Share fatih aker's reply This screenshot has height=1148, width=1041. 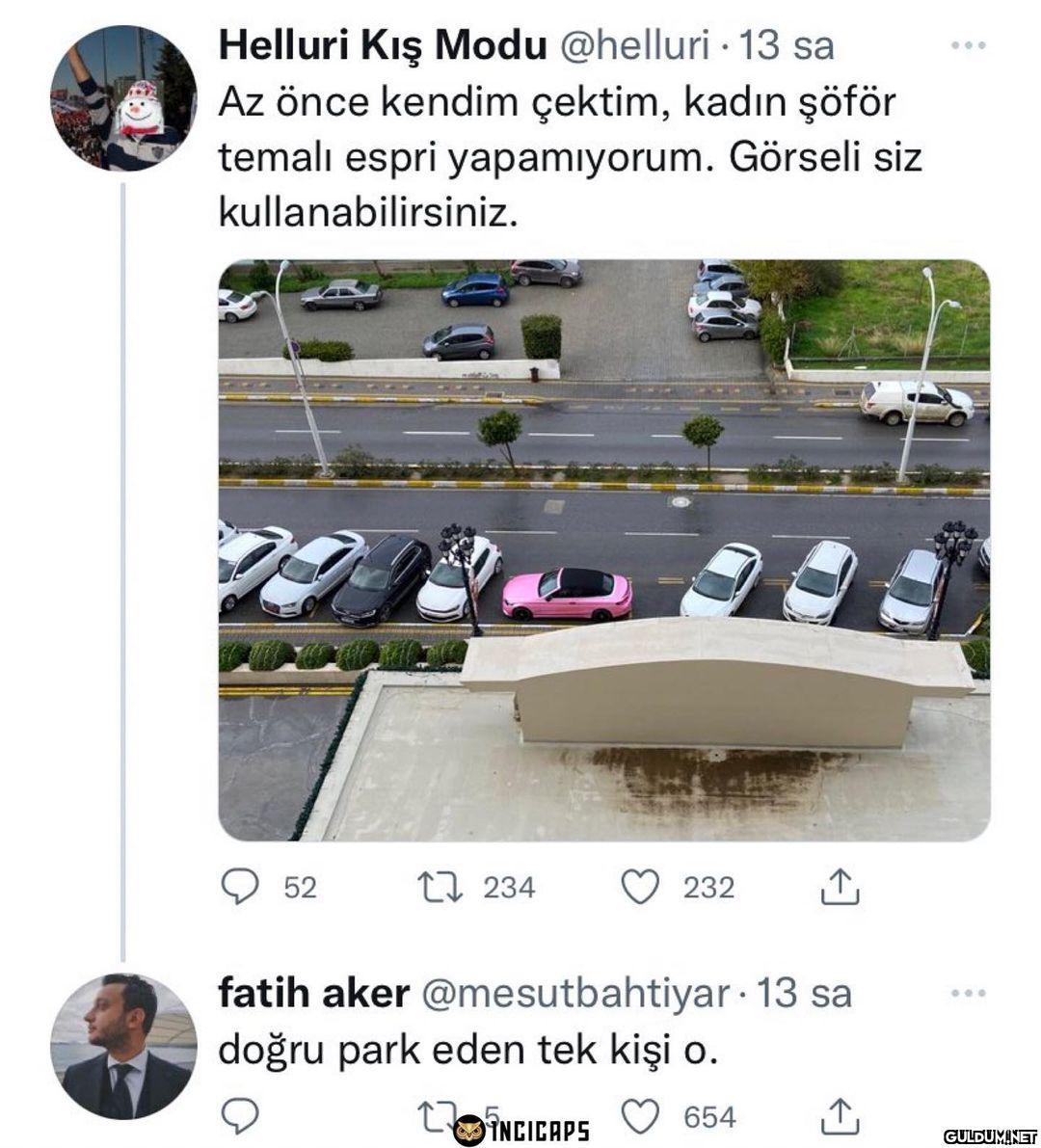pos(840,1117)
